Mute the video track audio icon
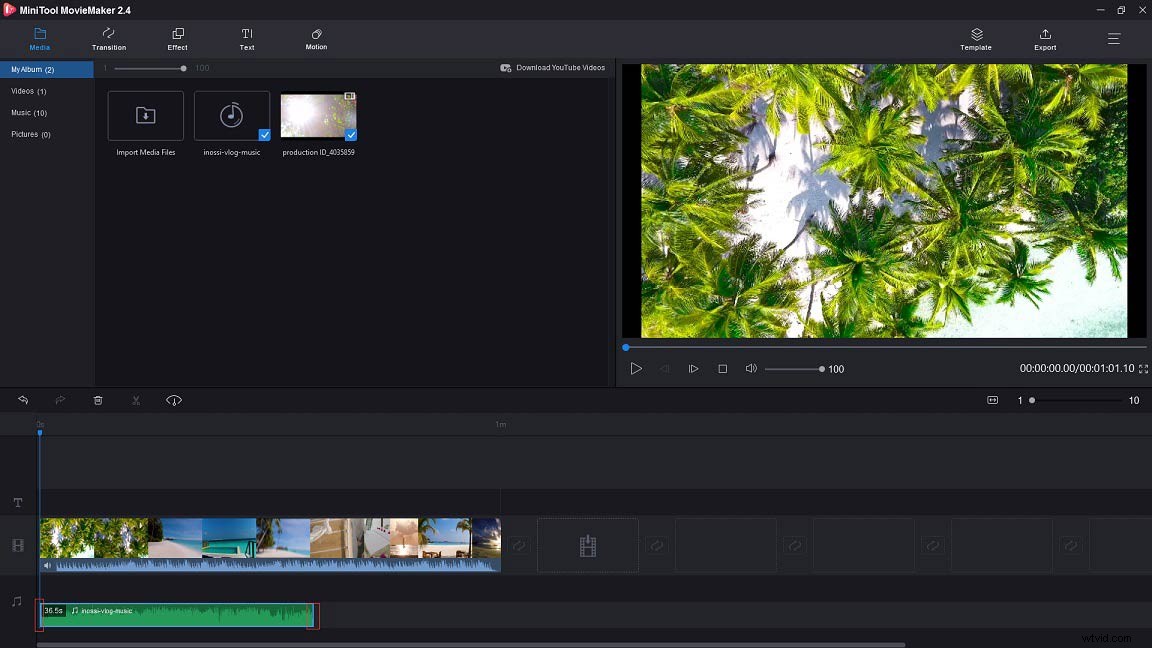The width and height of the screenshot is (1152, 648). (47, 566)
